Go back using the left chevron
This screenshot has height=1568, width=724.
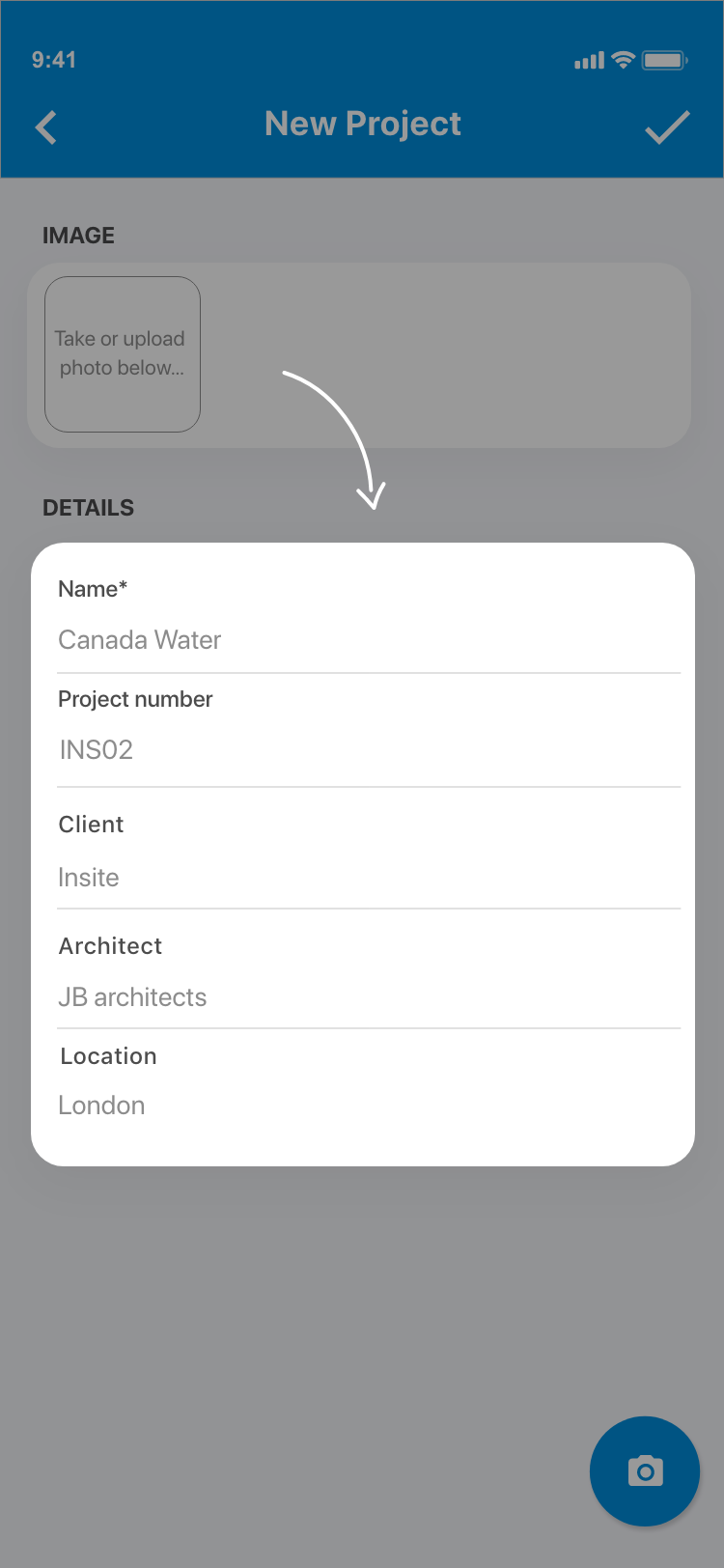(46, 127)
